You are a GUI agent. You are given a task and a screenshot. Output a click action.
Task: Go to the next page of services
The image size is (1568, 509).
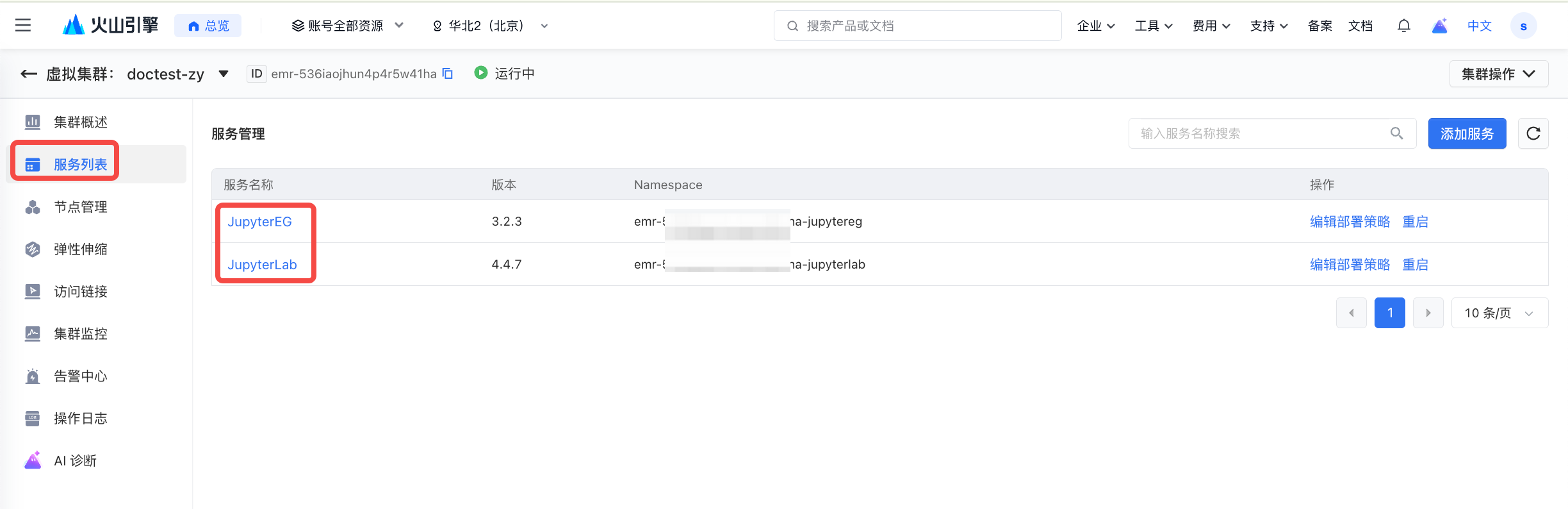point(1428,313)
